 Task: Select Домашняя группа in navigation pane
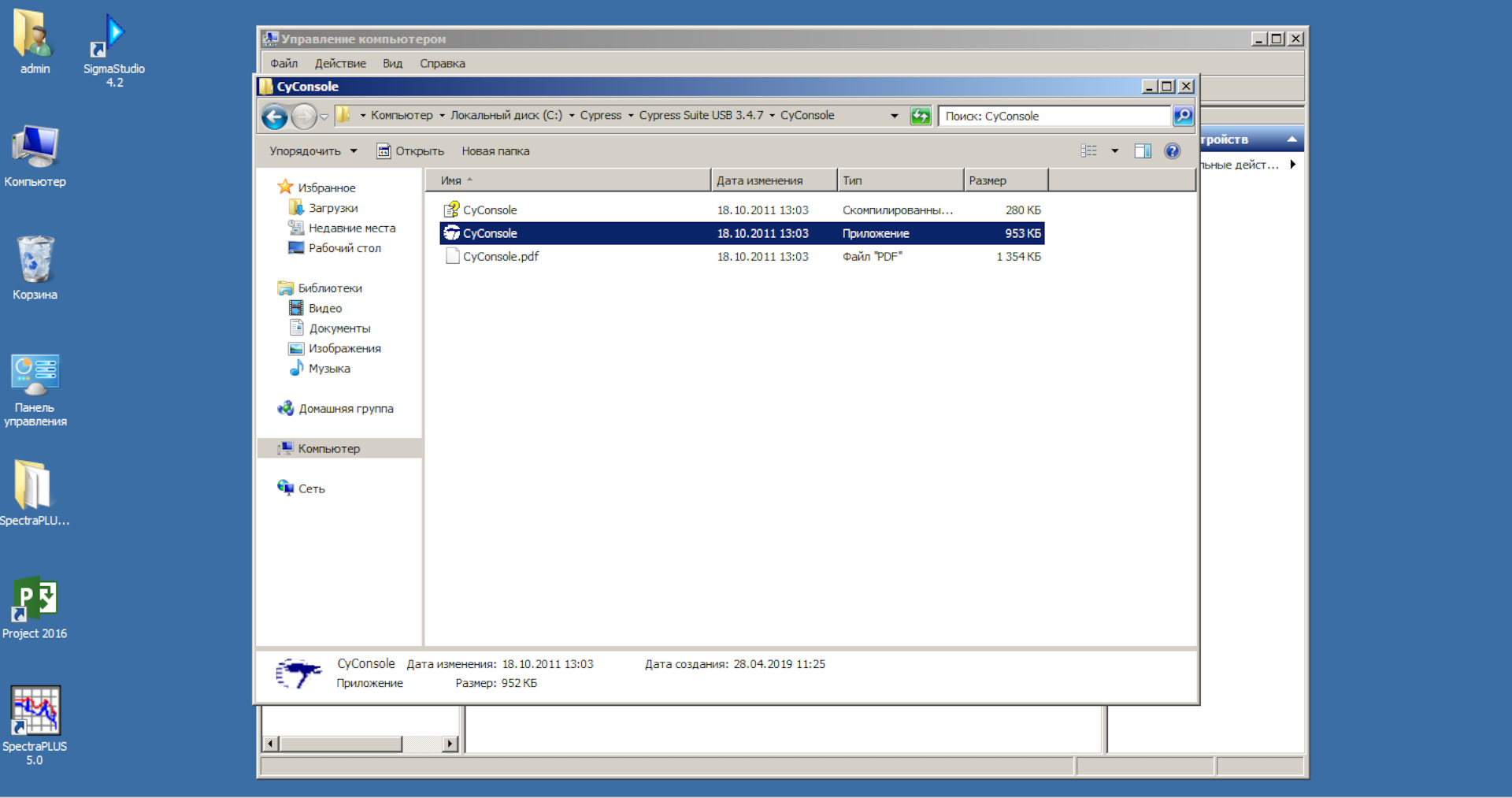[x=346, y=409]
